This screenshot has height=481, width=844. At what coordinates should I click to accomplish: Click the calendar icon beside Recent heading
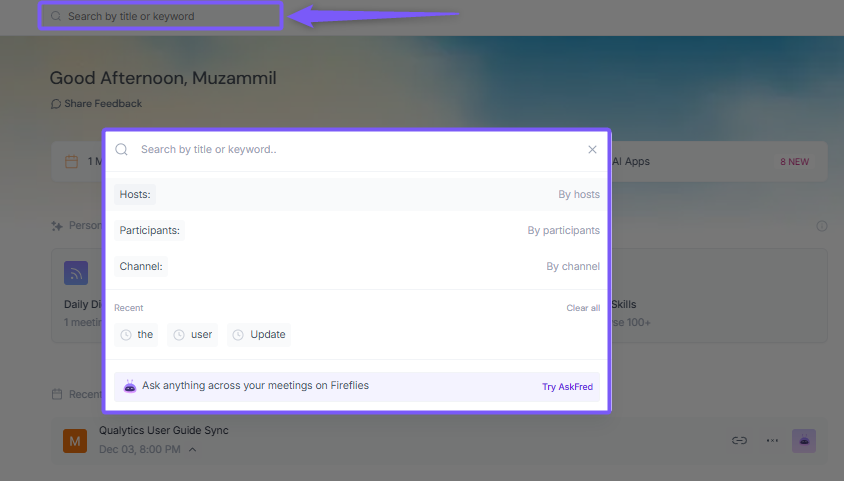click(57, 394)
